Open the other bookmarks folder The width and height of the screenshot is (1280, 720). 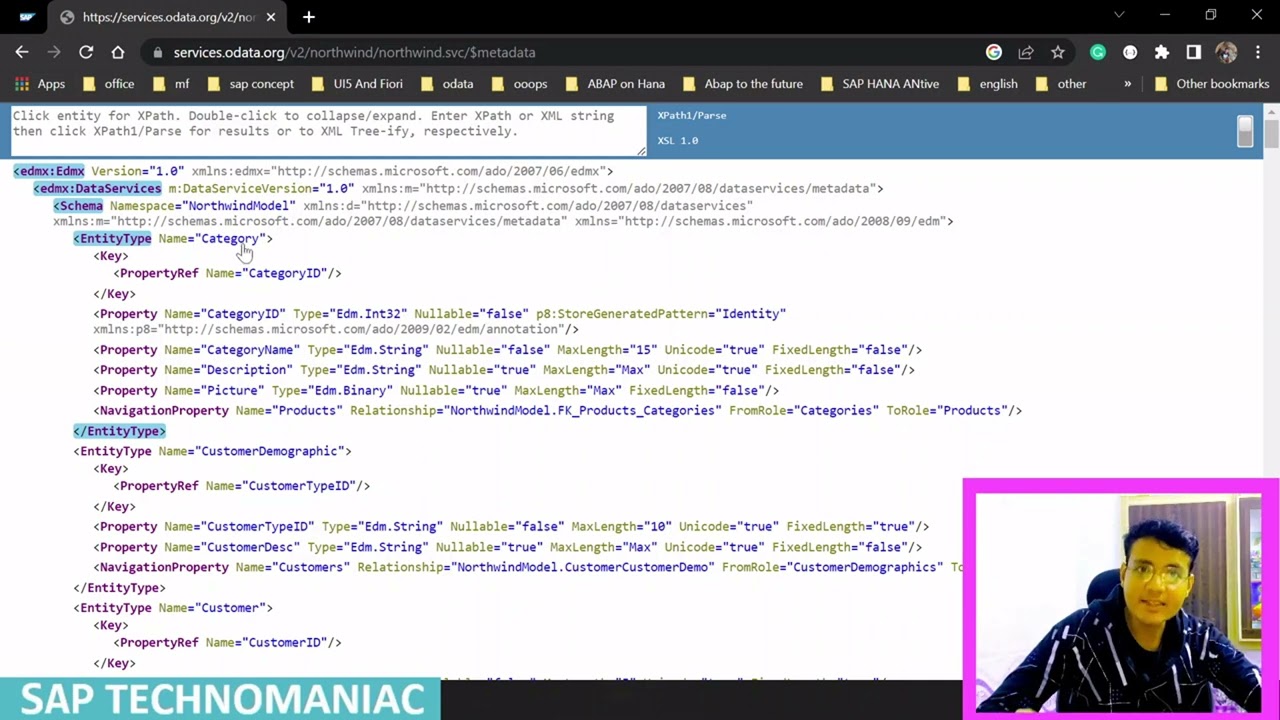tap(1061, 84)
